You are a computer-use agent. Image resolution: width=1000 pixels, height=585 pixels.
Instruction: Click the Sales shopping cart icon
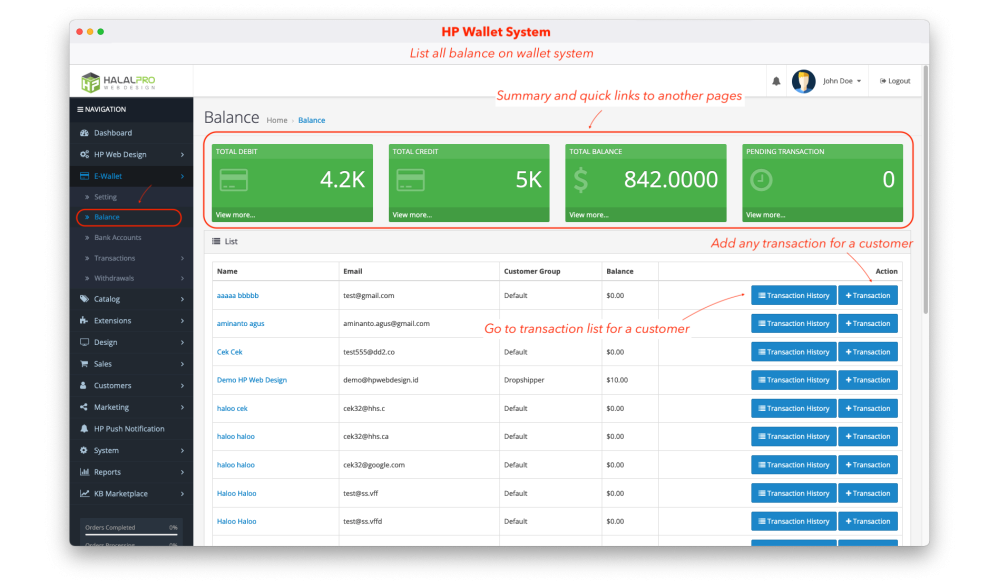(84, 364)
